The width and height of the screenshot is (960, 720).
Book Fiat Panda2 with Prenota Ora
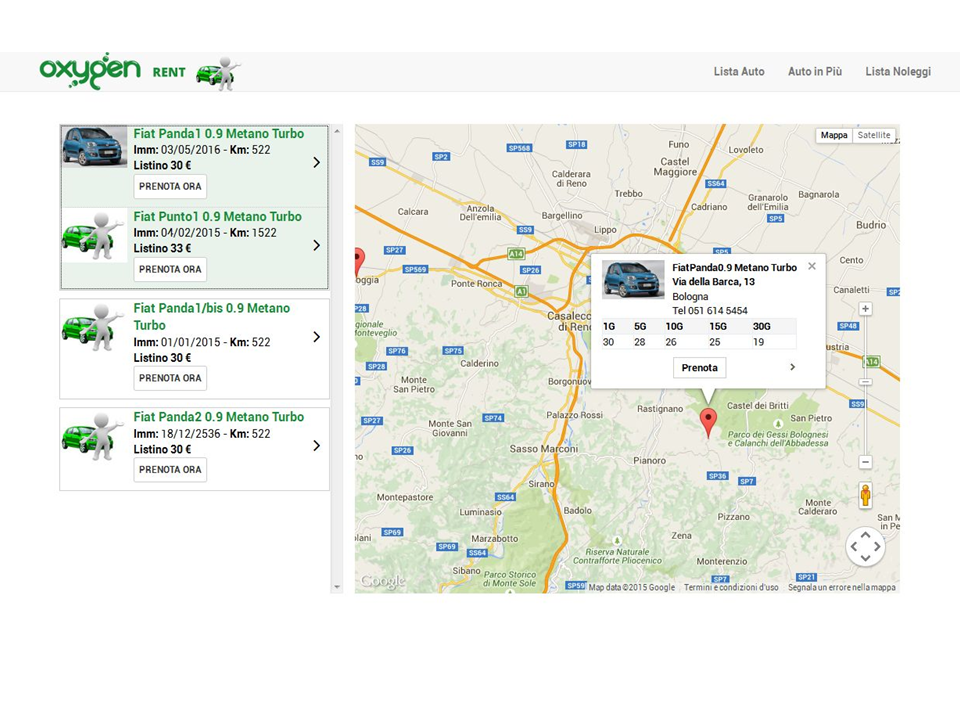coord(170,470)
